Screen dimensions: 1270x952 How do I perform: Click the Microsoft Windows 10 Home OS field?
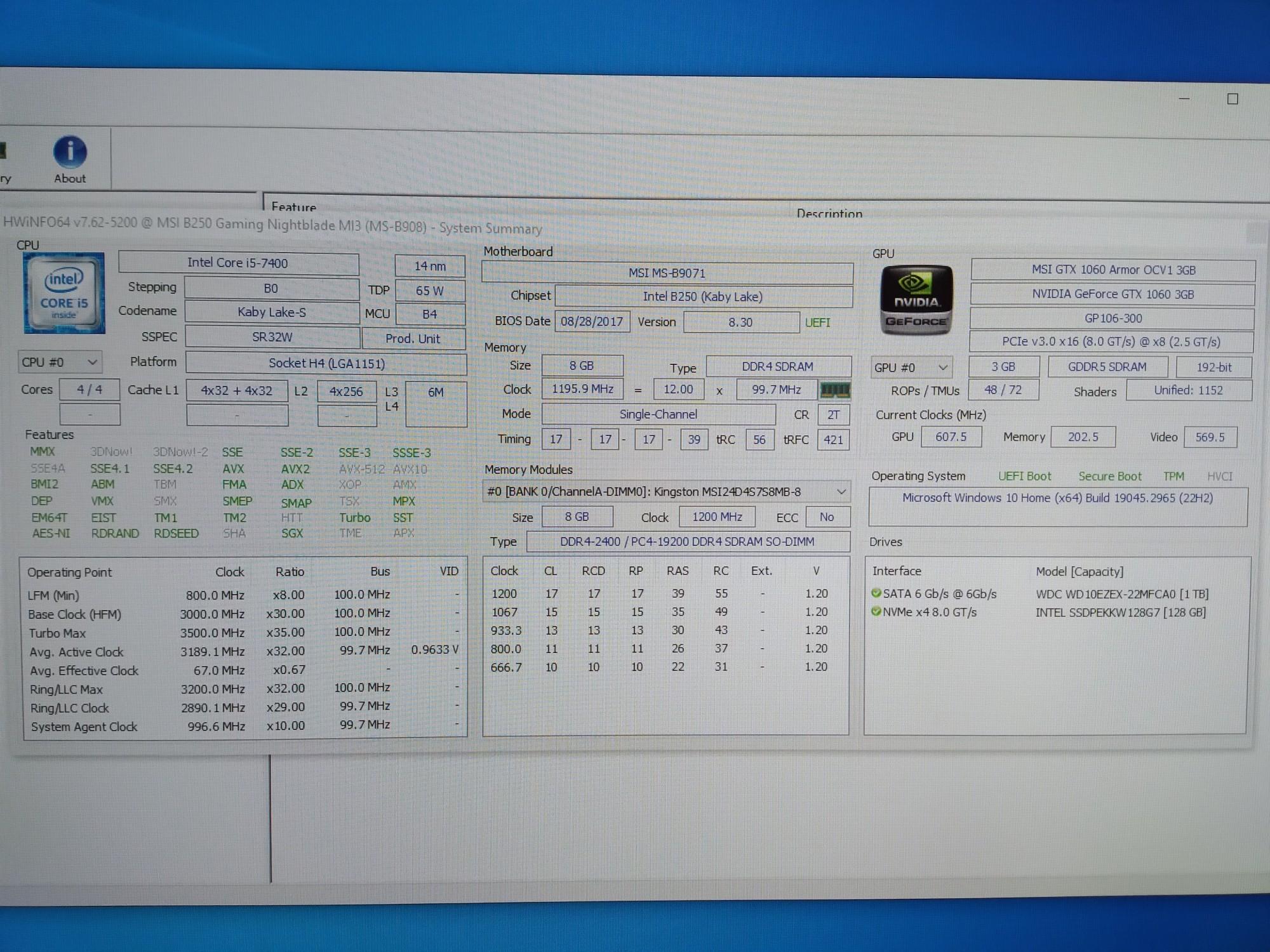[1058, 506]
